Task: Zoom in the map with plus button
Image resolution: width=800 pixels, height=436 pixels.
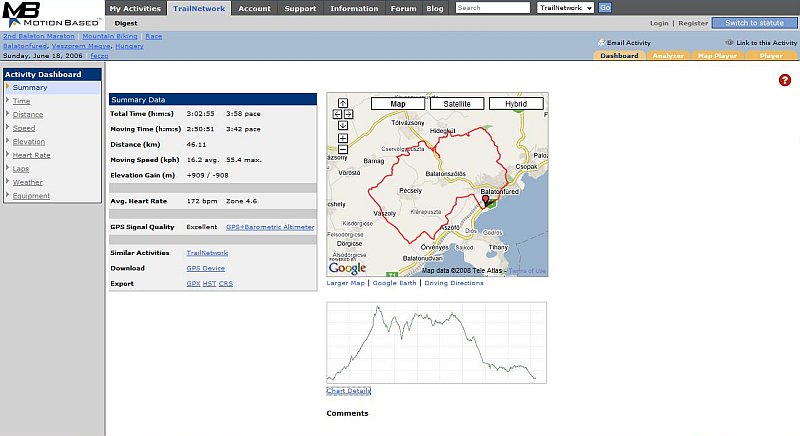Action: click(342, 138)
